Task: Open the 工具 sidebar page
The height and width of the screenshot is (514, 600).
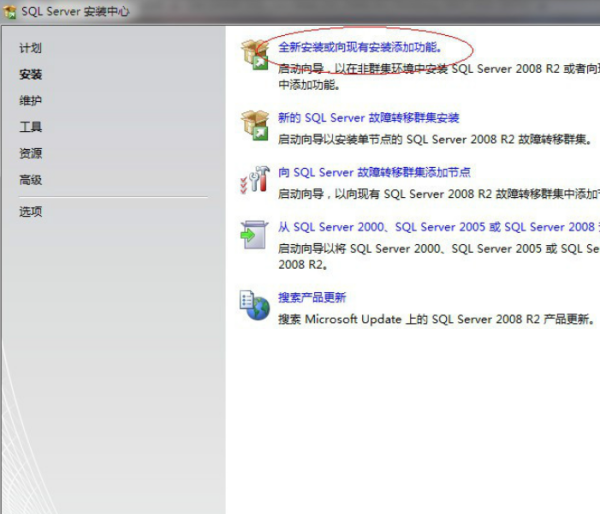Action: click(x=31, y=127)
